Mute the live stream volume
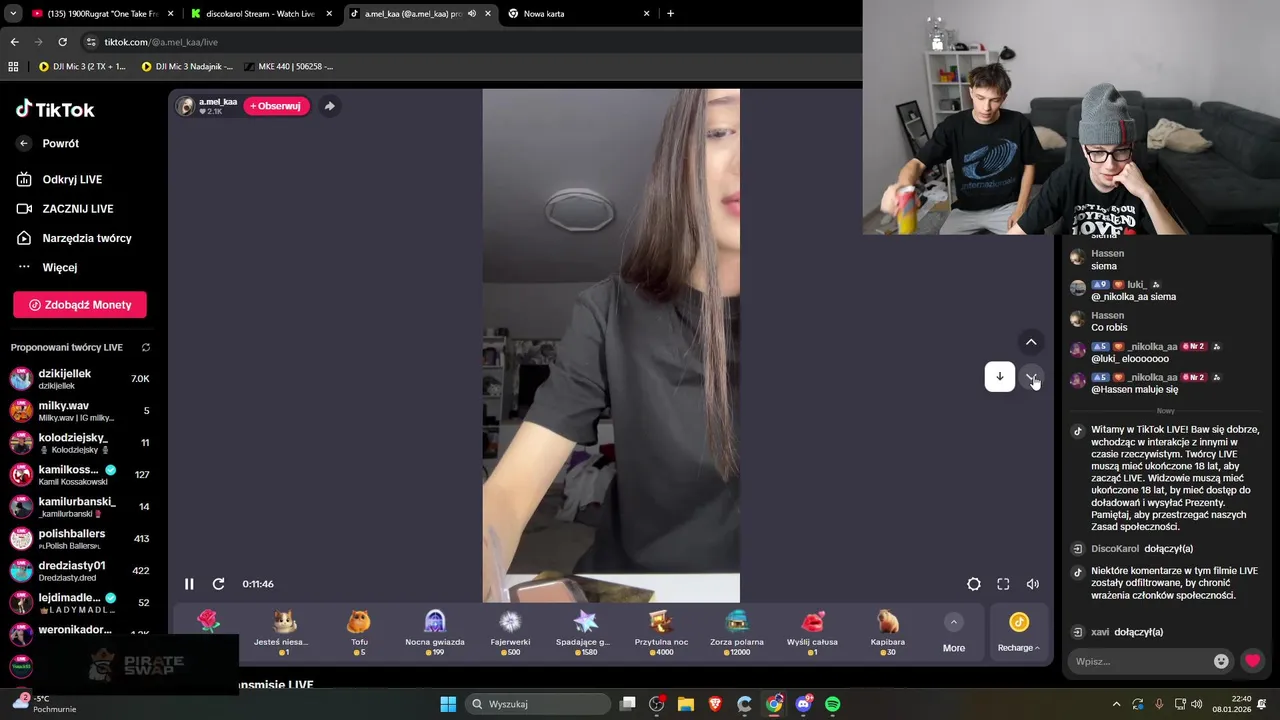 click(x=1033, y=584)
